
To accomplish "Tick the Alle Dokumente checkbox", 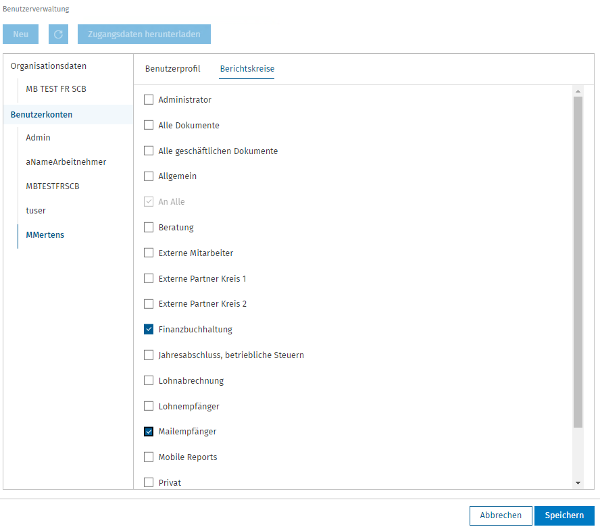I will coord(148,125).
